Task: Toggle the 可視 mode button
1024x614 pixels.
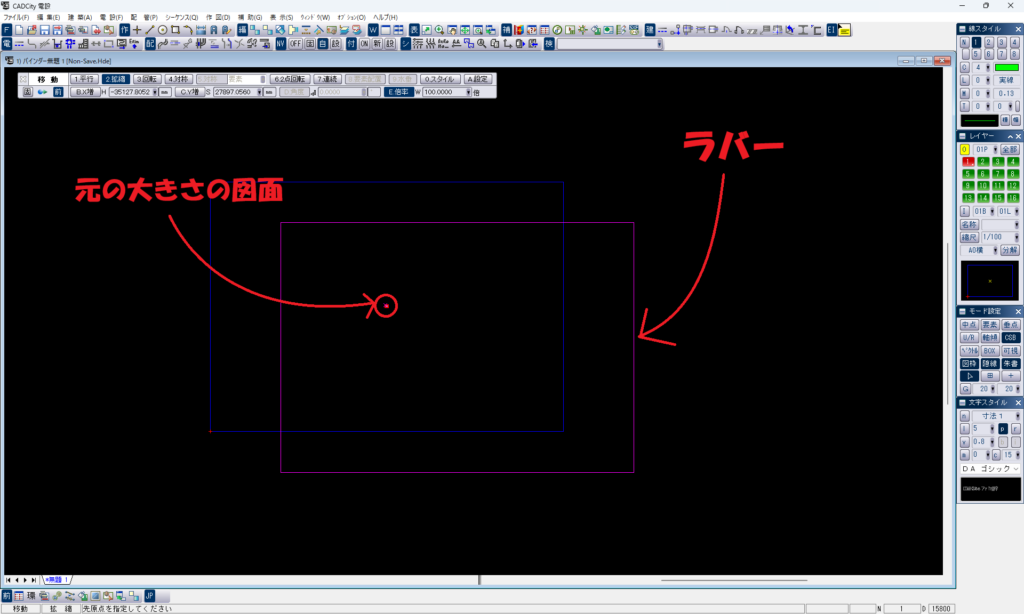Action: 1010,351
